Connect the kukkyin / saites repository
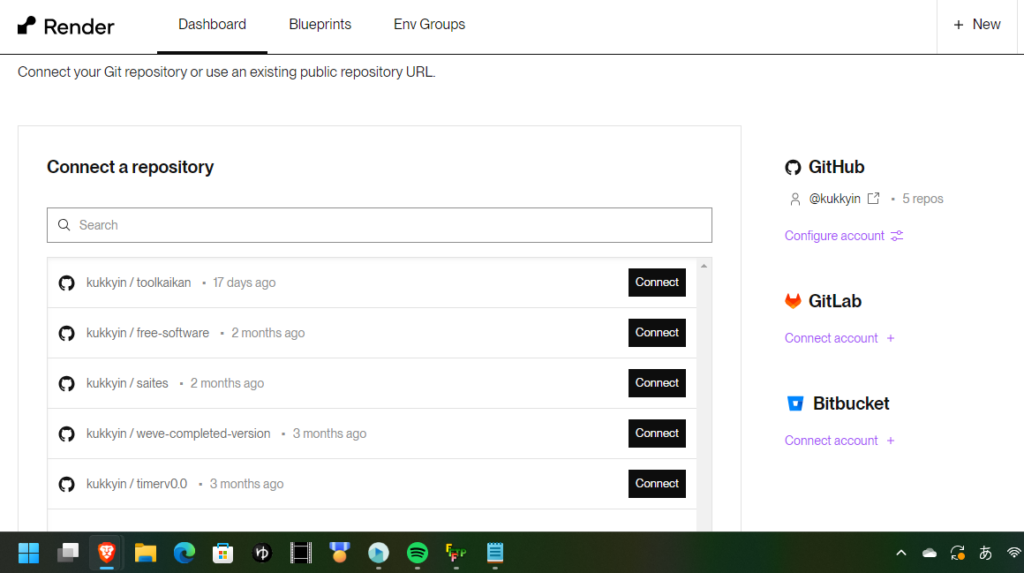 (x=657, y=383)
